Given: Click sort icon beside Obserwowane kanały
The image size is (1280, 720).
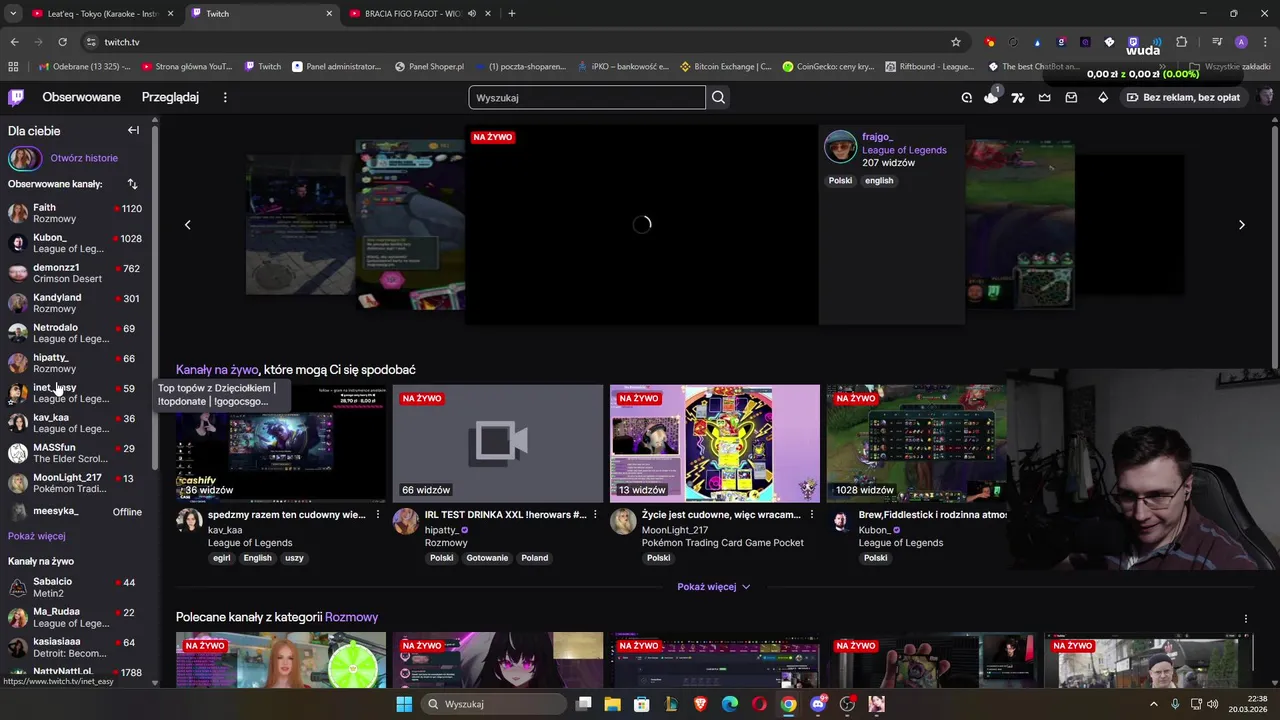Looking at the screenshot, I should [132, 184].
